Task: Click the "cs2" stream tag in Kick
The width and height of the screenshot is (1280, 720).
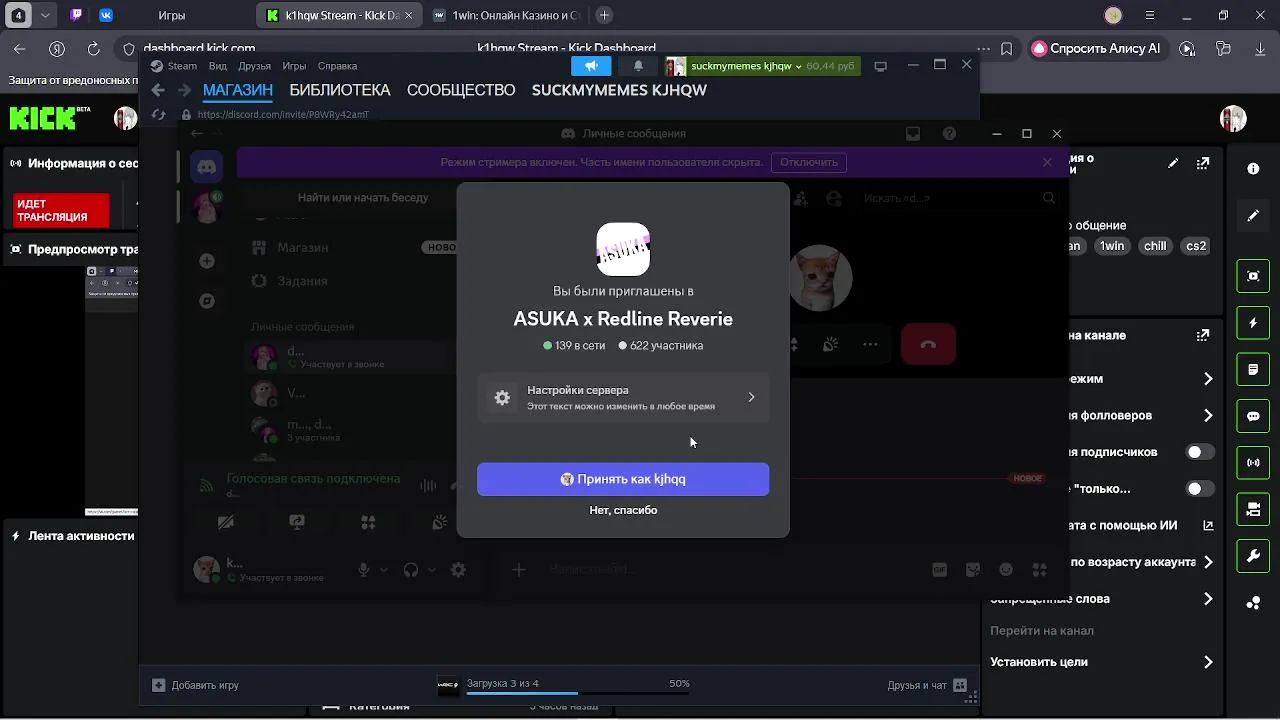Action: click(x=1196, y=246)
